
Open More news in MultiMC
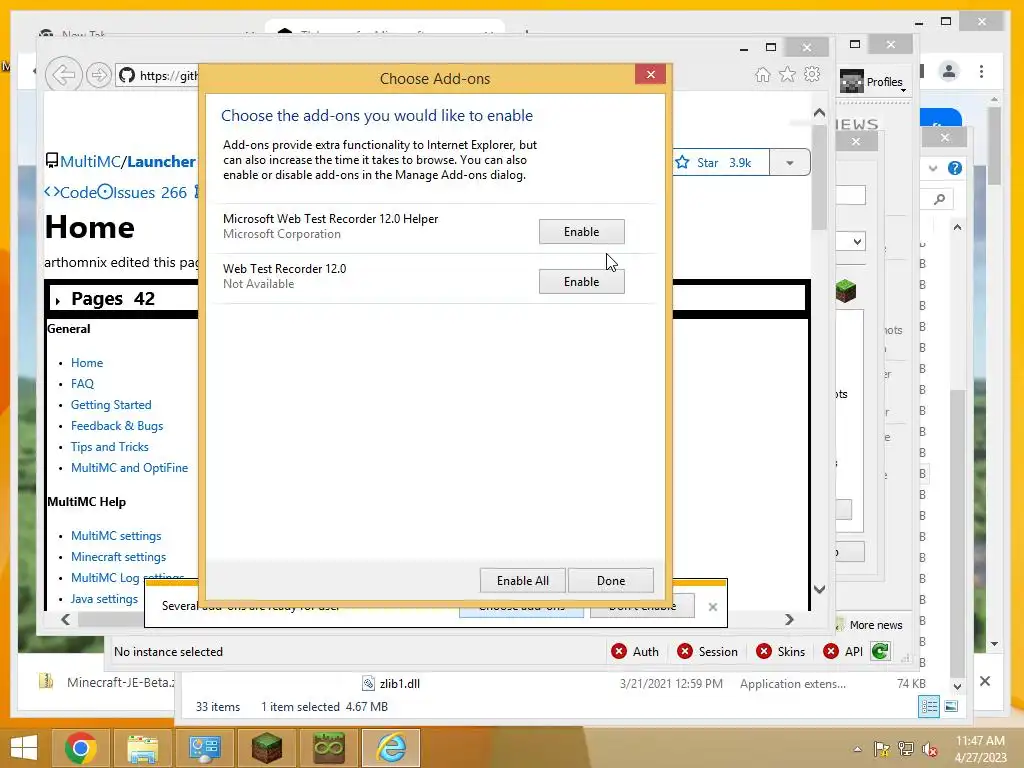[x=870, y=625]
